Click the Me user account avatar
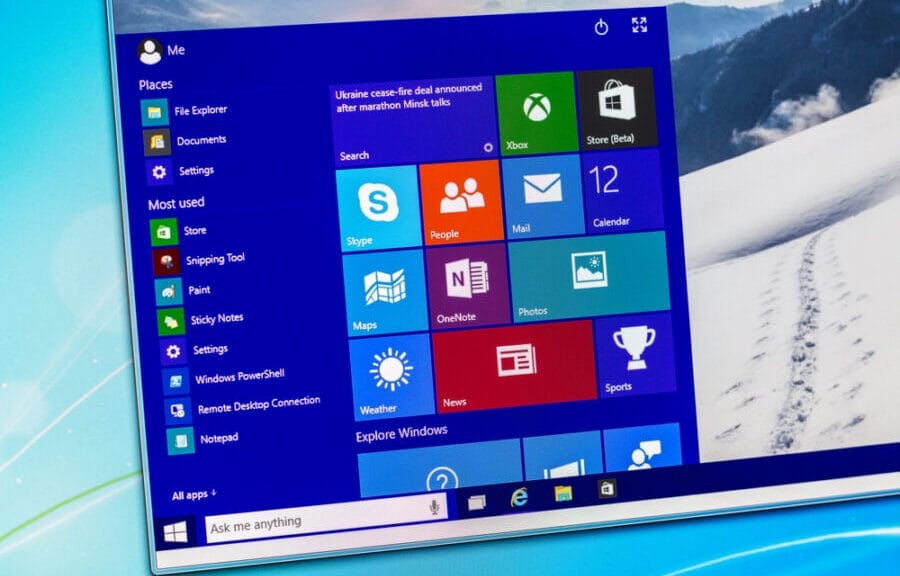Viewport: 900px width, 576px height. 150,51
